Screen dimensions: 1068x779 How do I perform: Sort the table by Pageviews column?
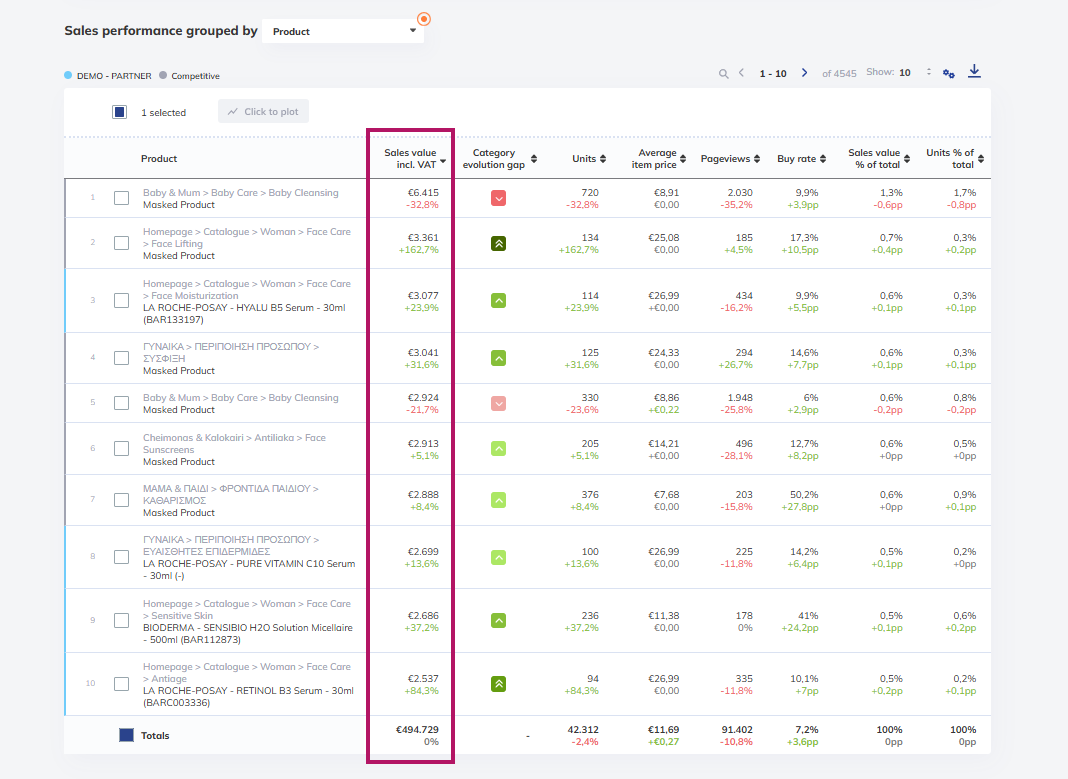(x=757, y=159)
